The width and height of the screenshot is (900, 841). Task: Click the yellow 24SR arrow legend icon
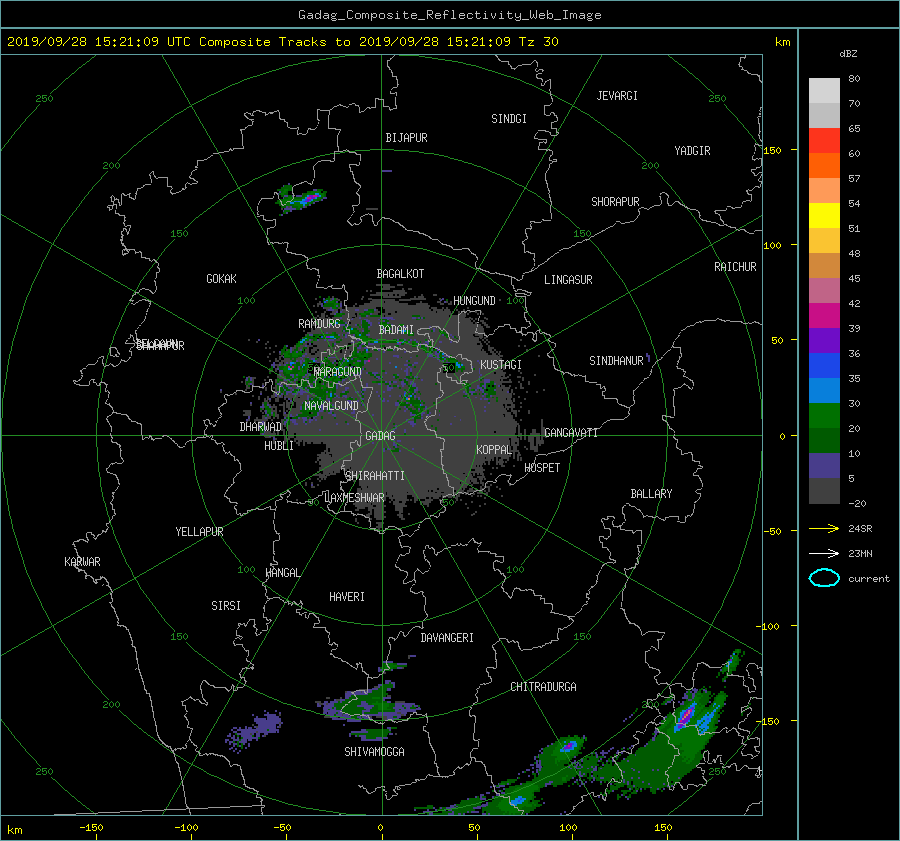coord(824,528)
